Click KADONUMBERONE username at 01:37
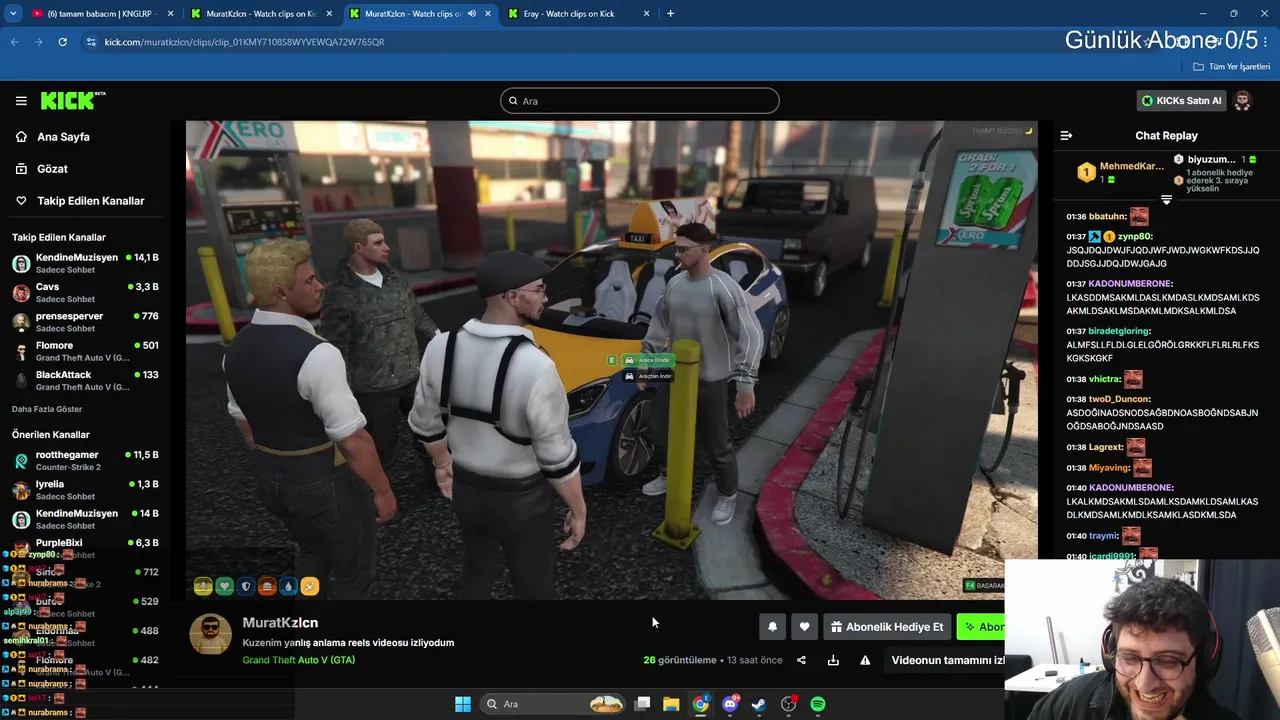The width and height of the screenshot is (1280, 720). click(1130, 284)
